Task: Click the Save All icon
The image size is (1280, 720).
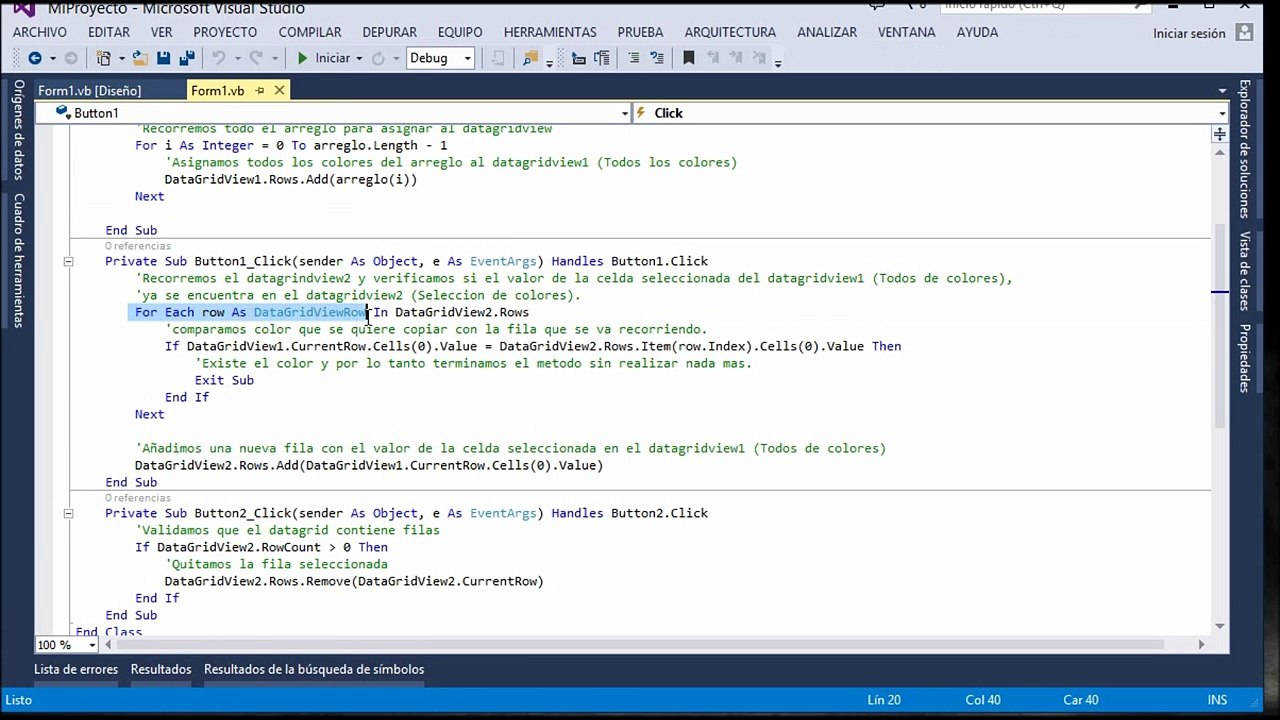Action: (186, 58)
